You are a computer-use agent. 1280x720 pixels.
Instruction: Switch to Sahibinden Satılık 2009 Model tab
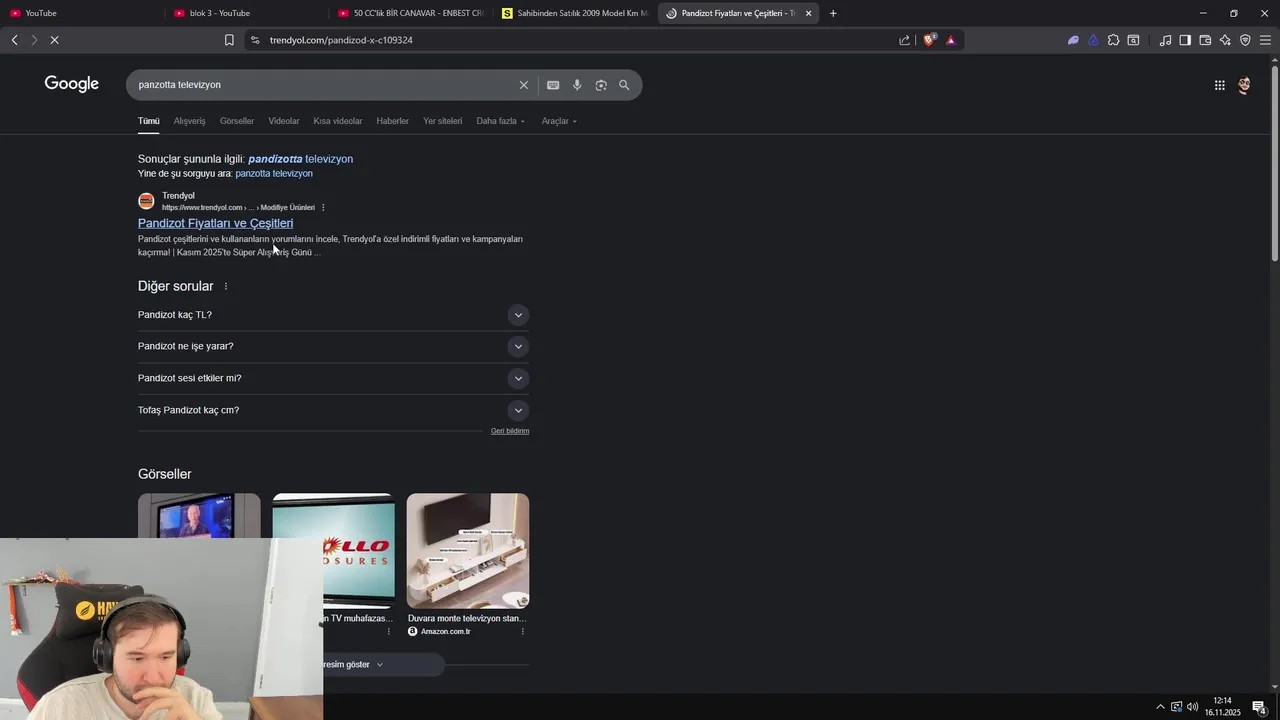click(x=575, y=13)
